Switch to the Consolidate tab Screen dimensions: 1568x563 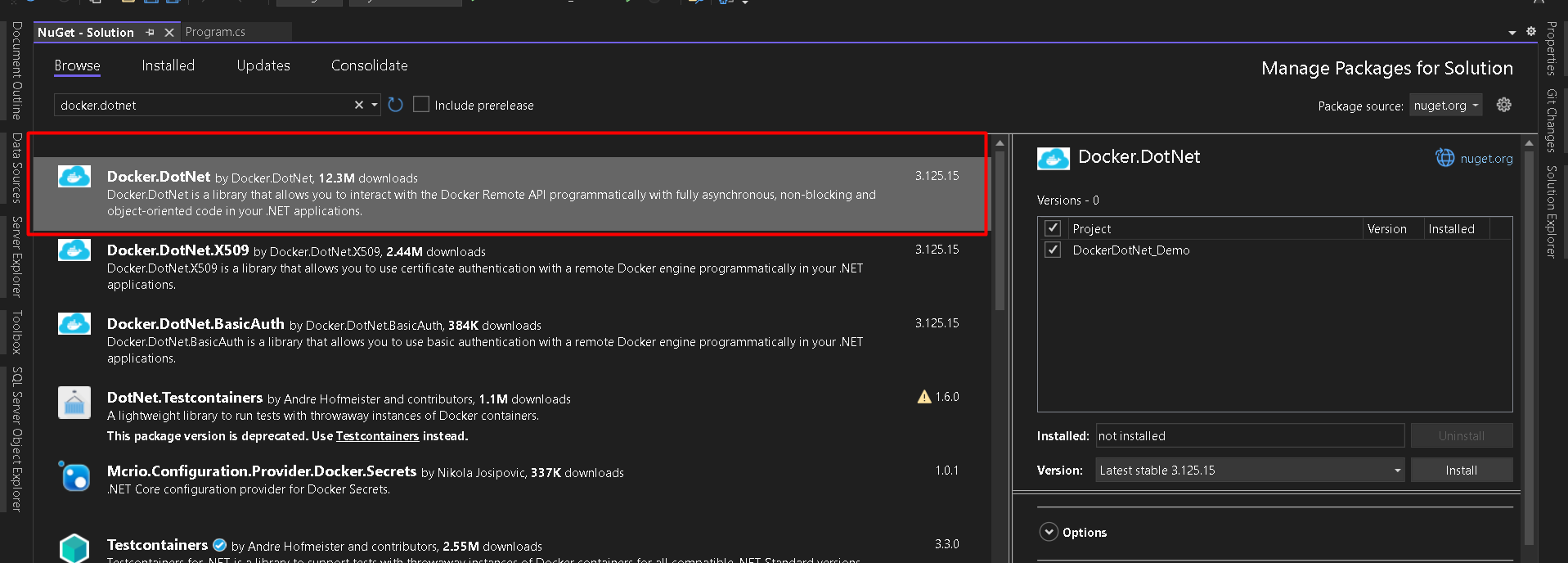pyautogui.click(x=369, y=65)
